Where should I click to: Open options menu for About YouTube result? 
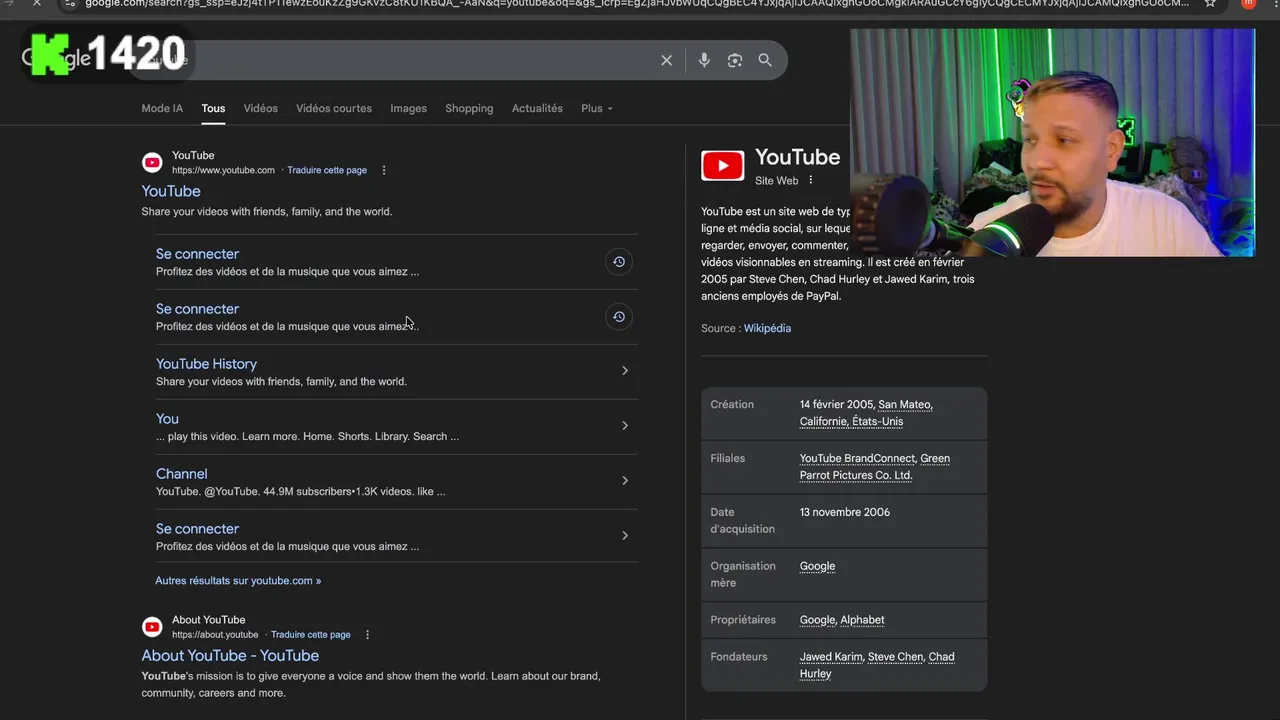pyautogui.click(x=367, y=635)
